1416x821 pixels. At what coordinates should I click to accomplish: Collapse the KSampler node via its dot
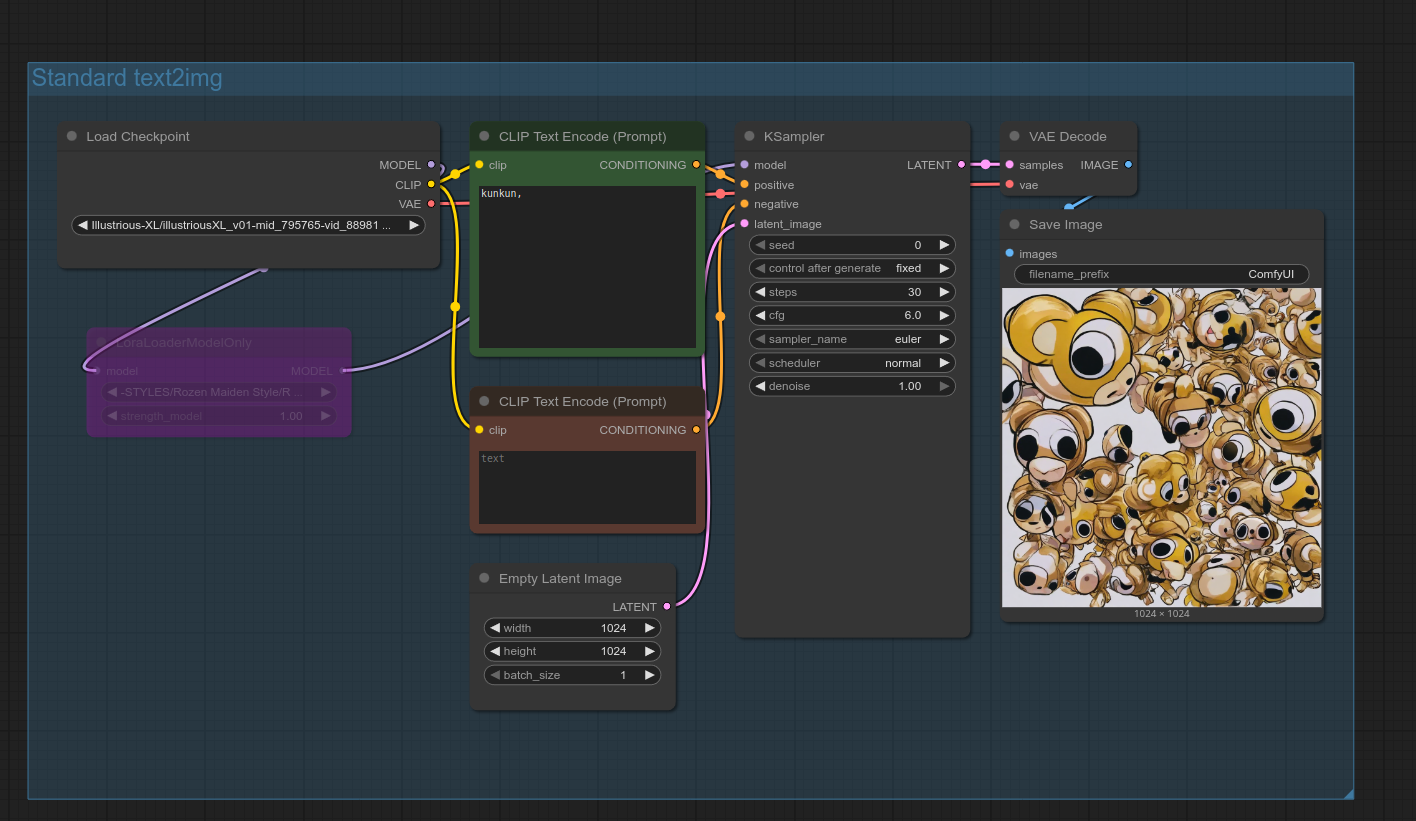coord(750,137)
